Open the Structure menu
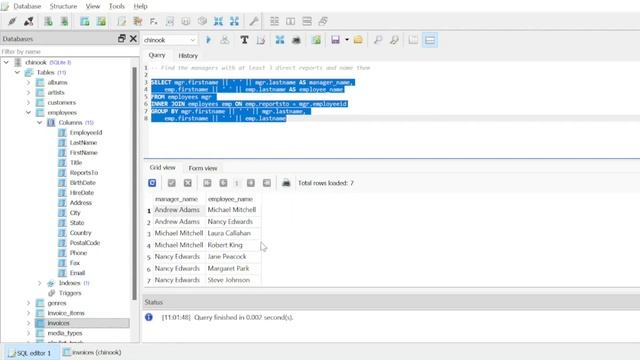 63,6
